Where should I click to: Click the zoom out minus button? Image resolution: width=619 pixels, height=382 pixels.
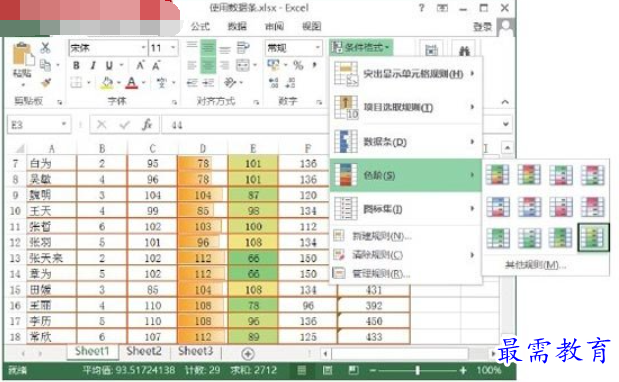point(373,370)
